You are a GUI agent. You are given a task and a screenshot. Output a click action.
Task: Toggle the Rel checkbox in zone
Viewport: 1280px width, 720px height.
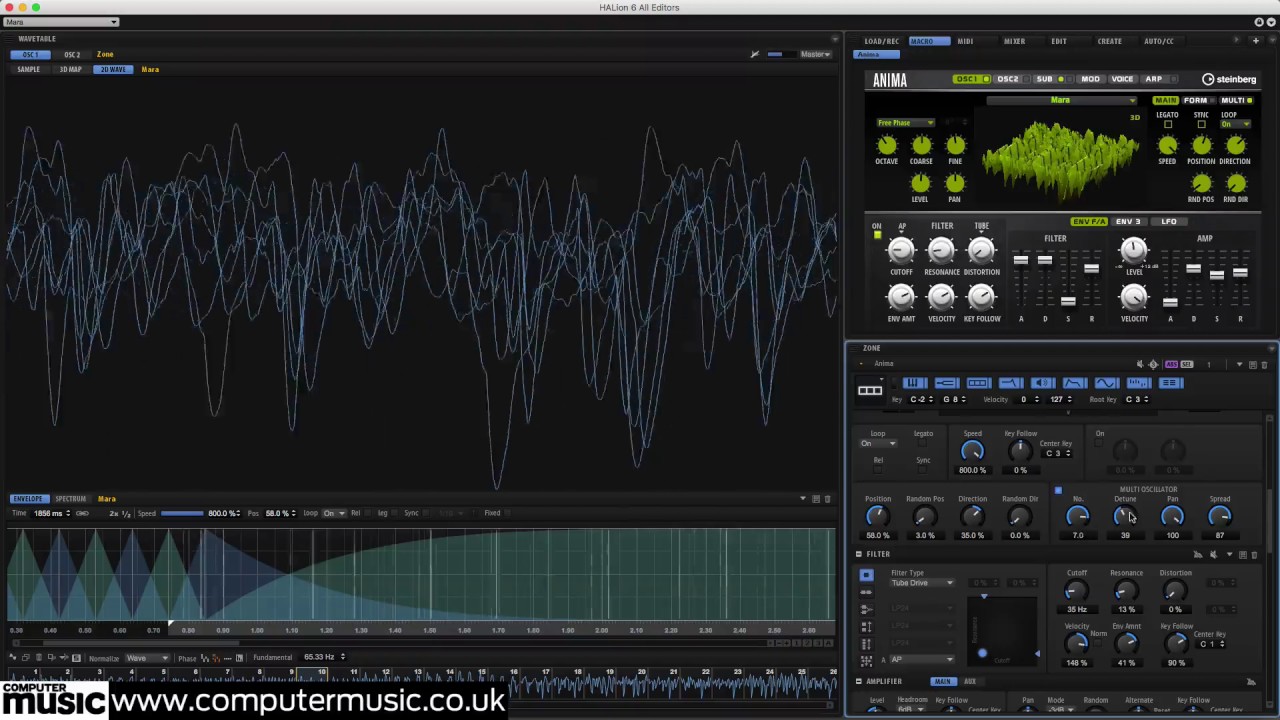[x=878, y=470]
